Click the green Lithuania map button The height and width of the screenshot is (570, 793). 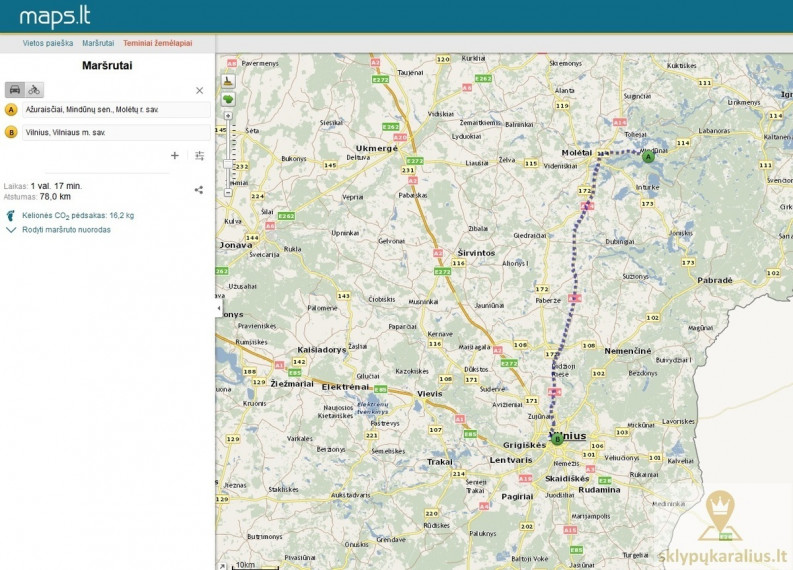click(228, 99)
